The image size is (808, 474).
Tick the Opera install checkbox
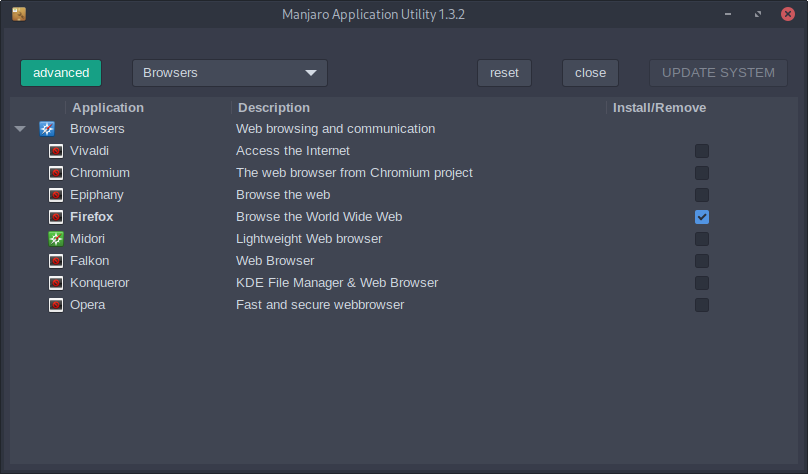(701, 305)
